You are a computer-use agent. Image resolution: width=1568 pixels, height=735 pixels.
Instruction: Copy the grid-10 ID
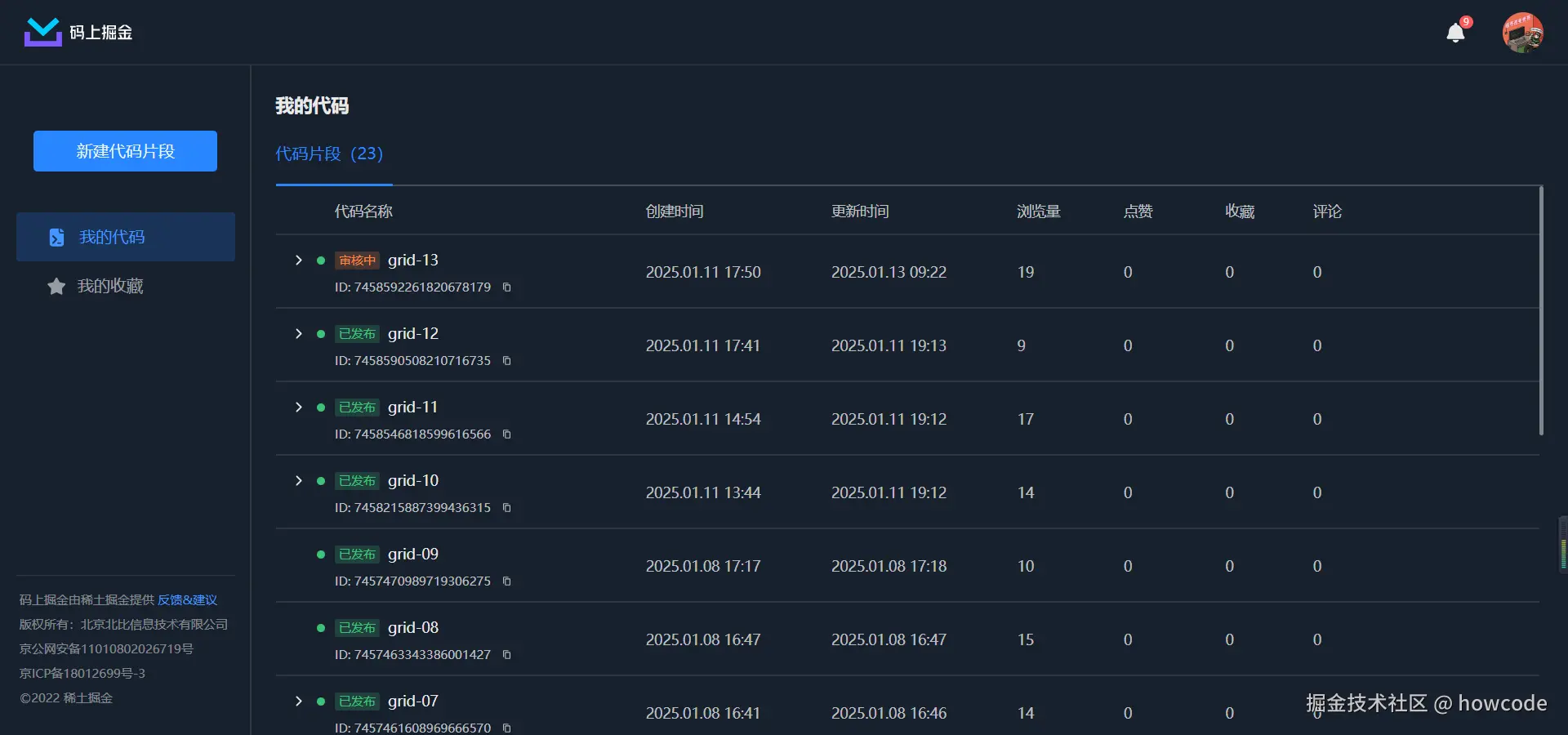(507, 508)
